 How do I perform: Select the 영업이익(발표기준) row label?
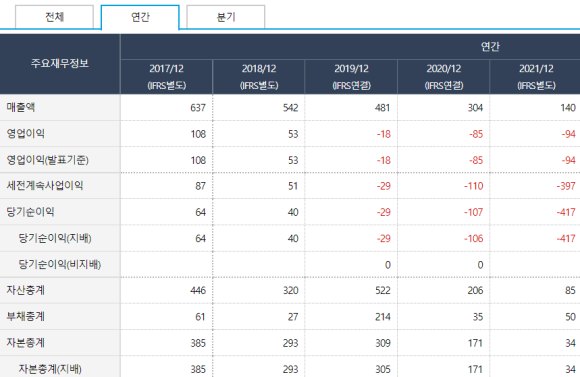click(x=47, y=160)
